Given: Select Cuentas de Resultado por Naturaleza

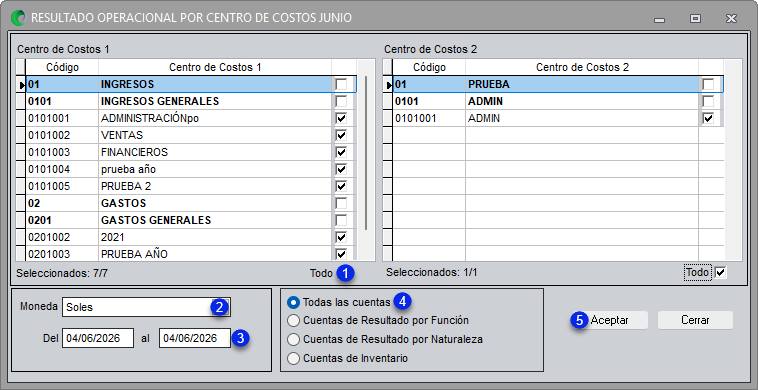Looking at the screenshot, I should (293, 340).
